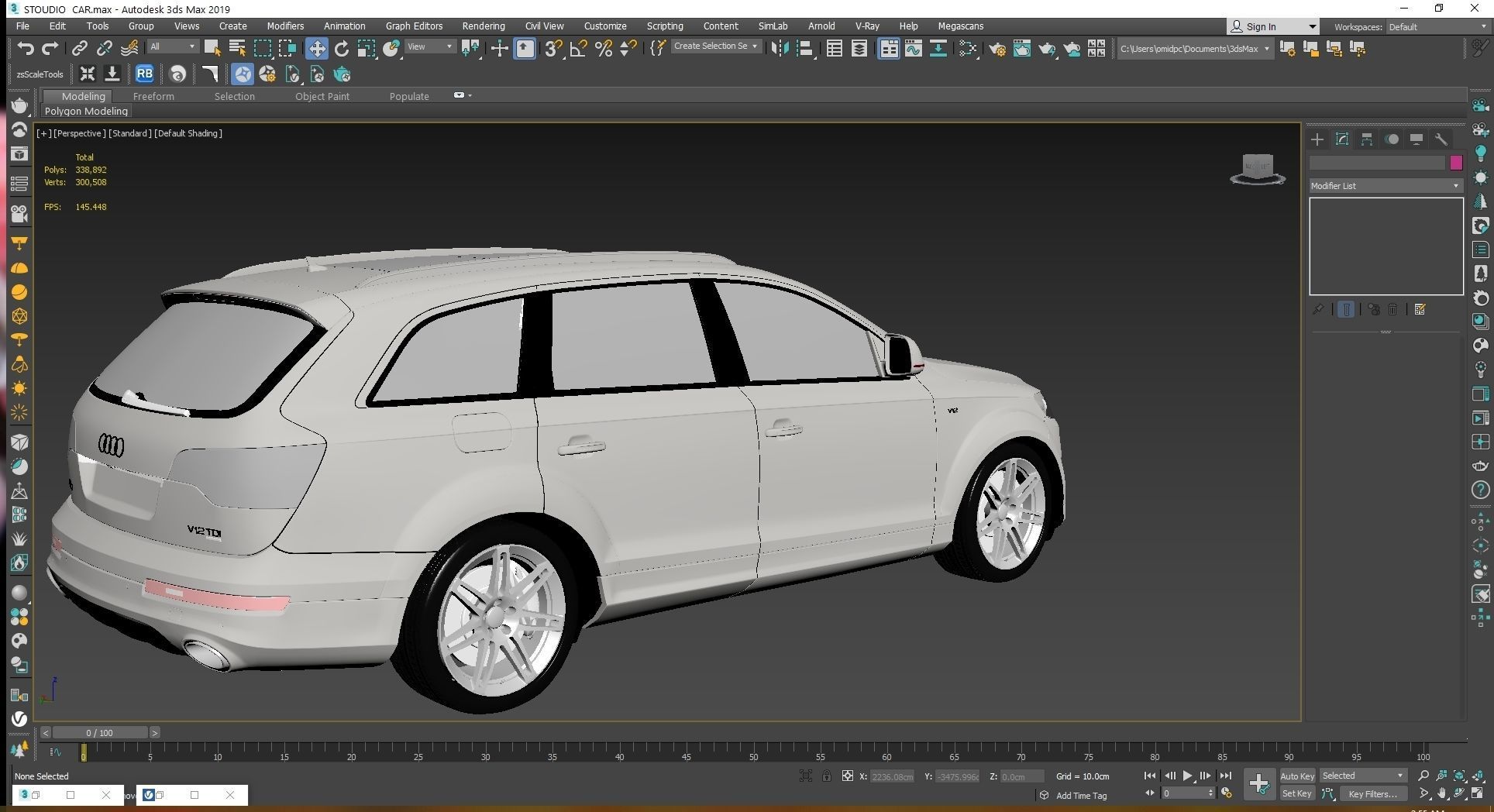Click Render in the Cloud icon
The width and height of the screenshot is (1494, 812).
[1072, 49]
